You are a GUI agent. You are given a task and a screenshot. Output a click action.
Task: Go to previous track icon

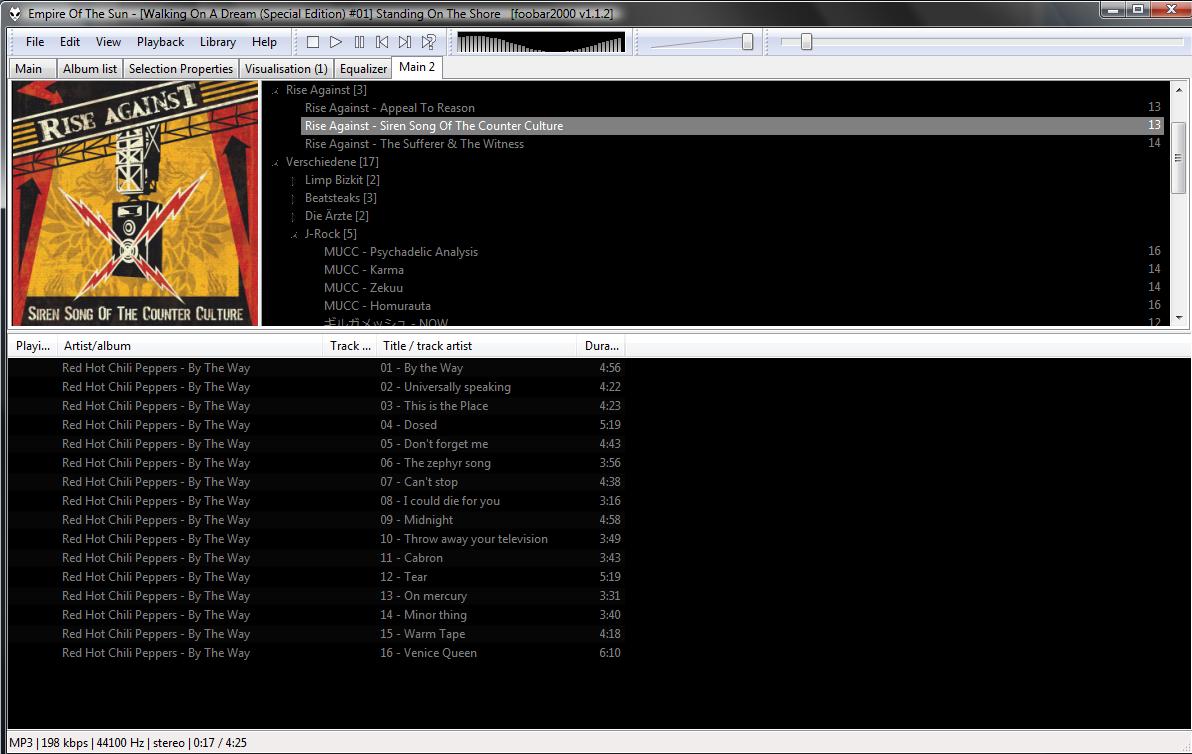382,42
